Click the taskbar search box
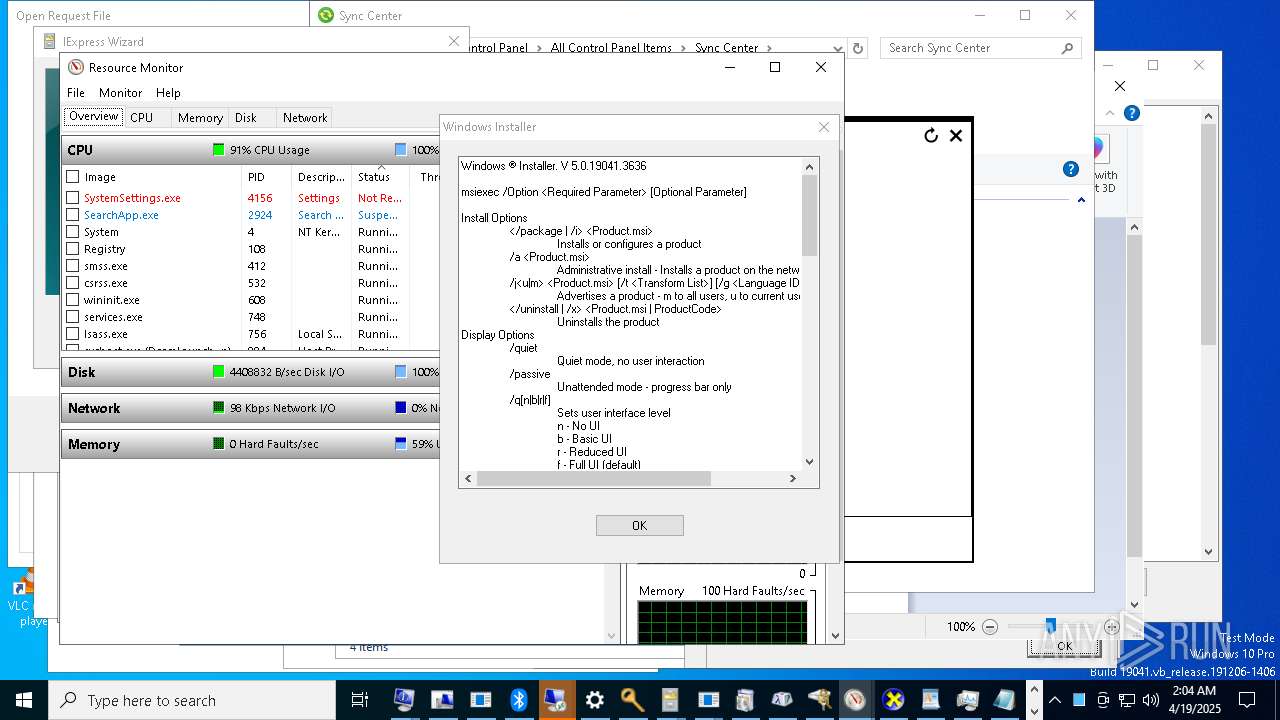 pyautogui.click(x=192, y=700)
